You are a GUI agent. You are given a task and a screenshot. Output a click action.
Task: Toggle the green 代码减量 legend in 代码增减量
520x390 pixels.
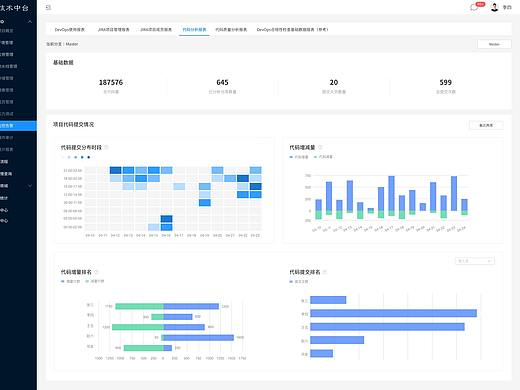(x=323, y=157)
